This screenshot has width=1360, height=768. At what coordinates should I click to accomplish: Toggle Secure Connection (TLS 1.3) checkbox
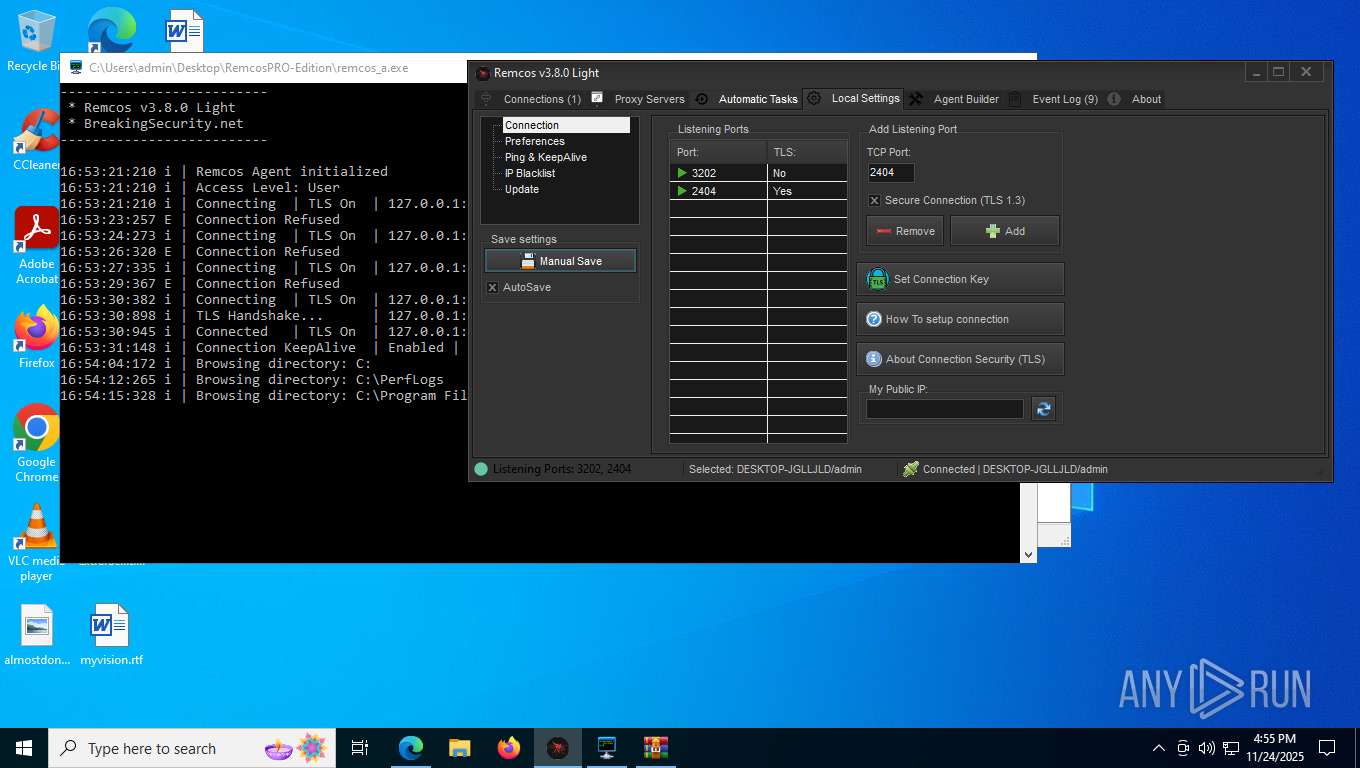tap(874, 200)
